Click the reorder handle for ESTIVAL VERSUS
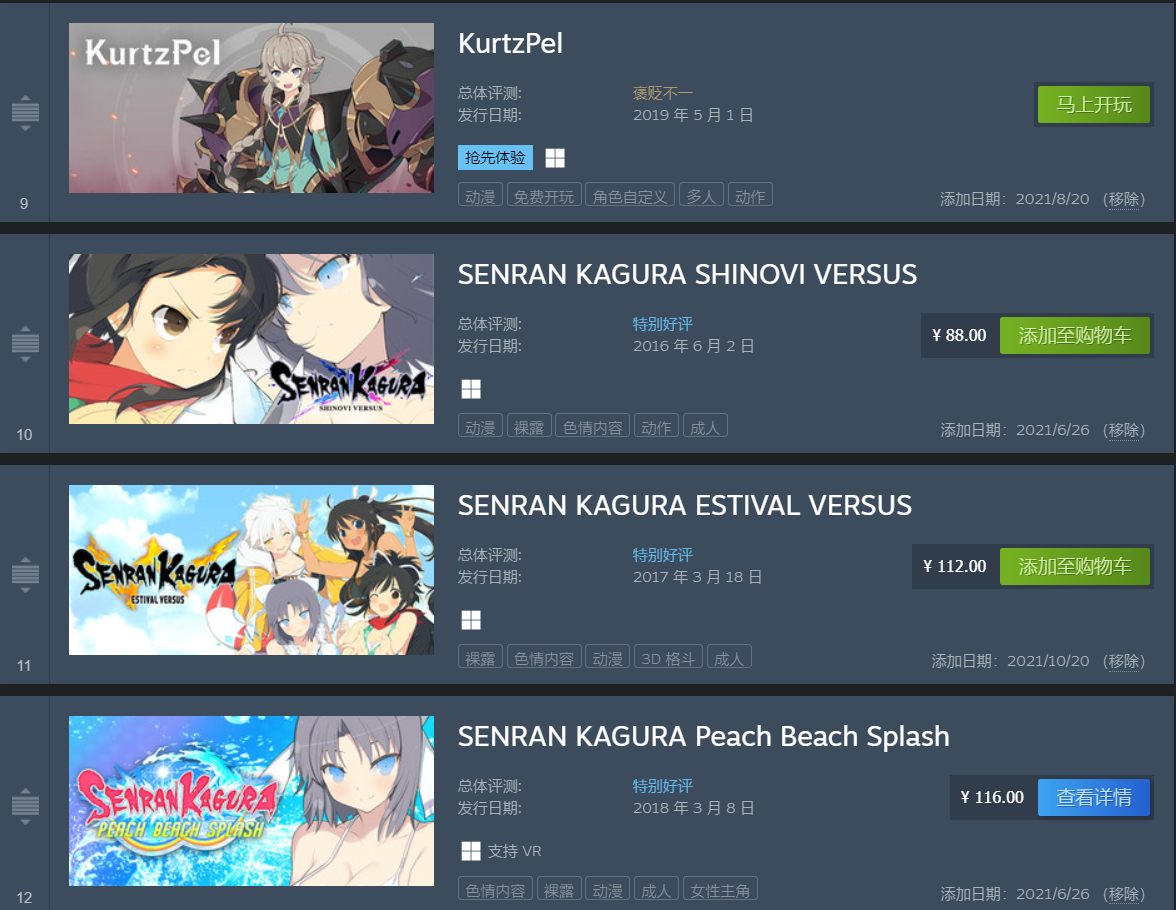Image resolution: width=1176 pixels, height=910 pixels. pos(25,575)
